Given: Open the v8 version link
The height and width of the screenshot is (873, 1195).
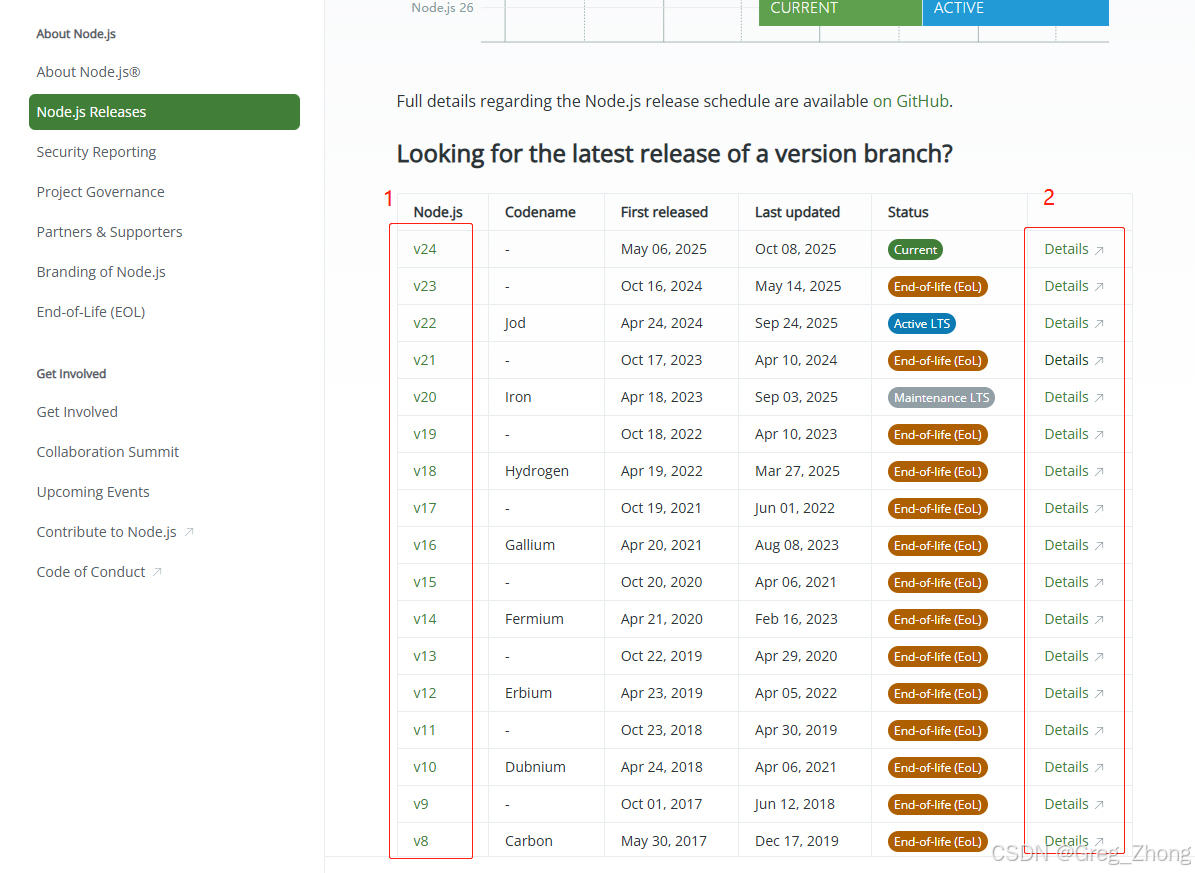Looking at the screenshot, I should [421, 841].
